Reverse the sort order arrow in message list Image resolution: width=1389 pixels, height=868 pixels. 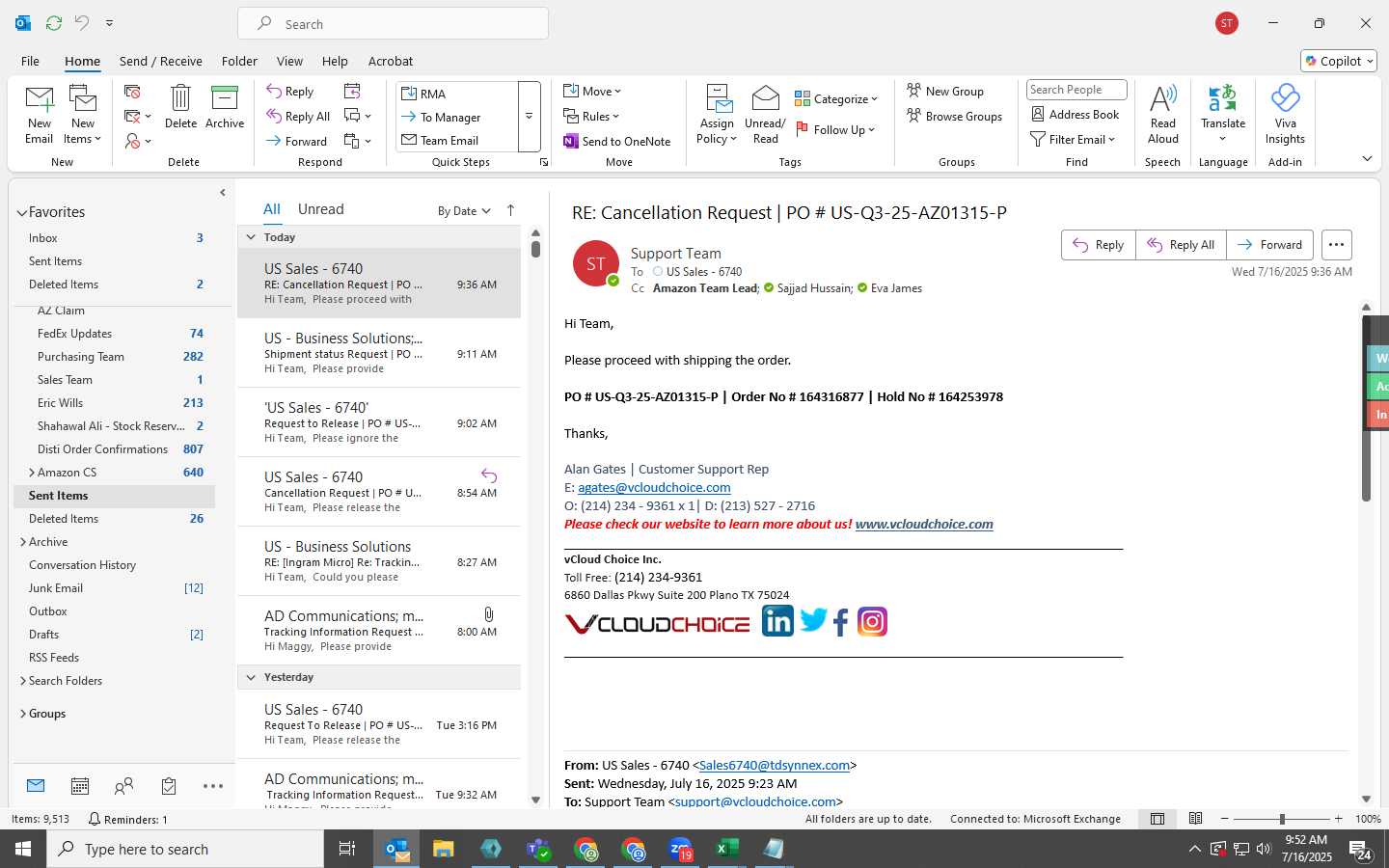coord(510,210)
